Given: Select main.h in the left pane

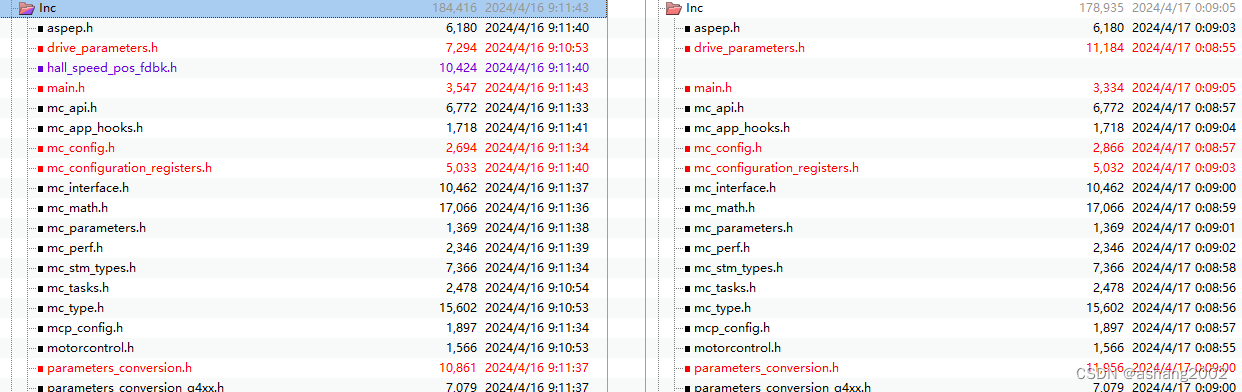Looking at the screenshot, I should pos(66,88).
